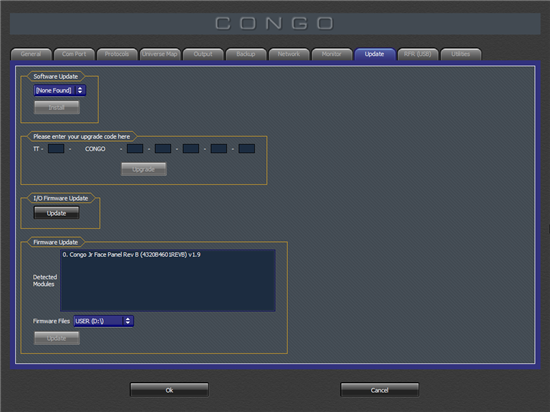Focus the upgrade code field after TT
Viewport: 550px width, 412px height.
click(56, 149)
